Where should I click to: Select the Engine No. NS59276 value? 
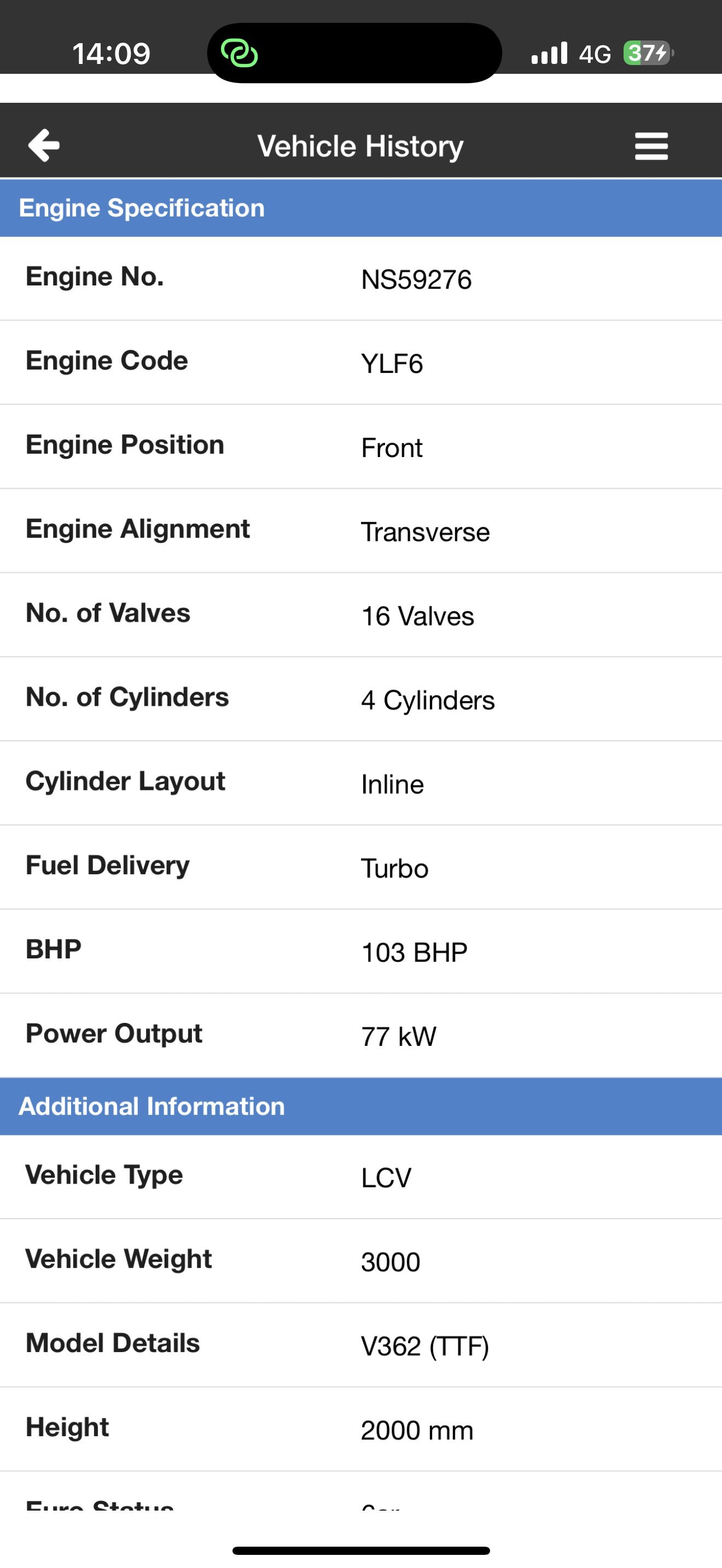click(416, 280)
